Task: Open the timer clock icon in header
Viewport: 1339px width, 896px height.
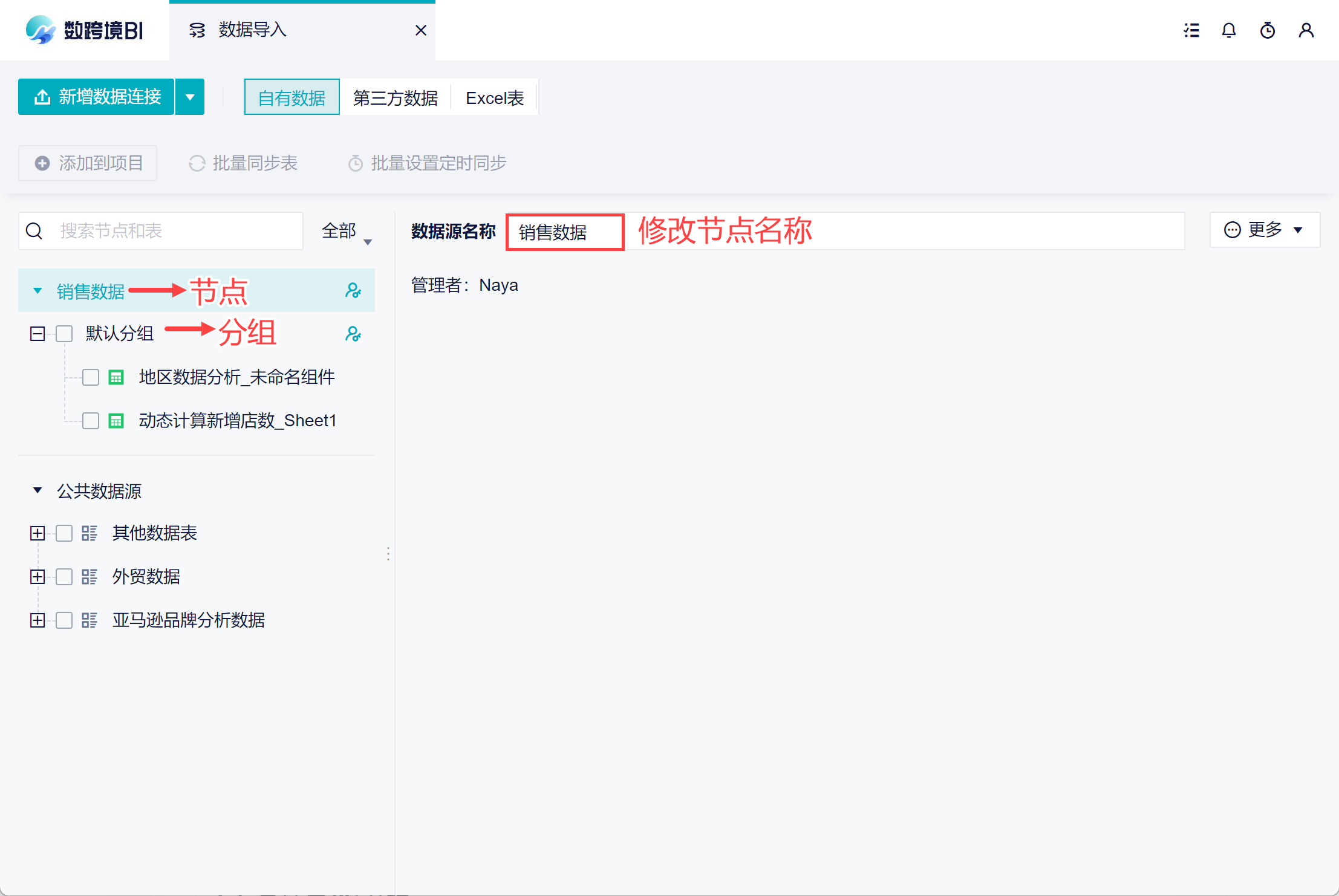Action: click(1268, 30)
